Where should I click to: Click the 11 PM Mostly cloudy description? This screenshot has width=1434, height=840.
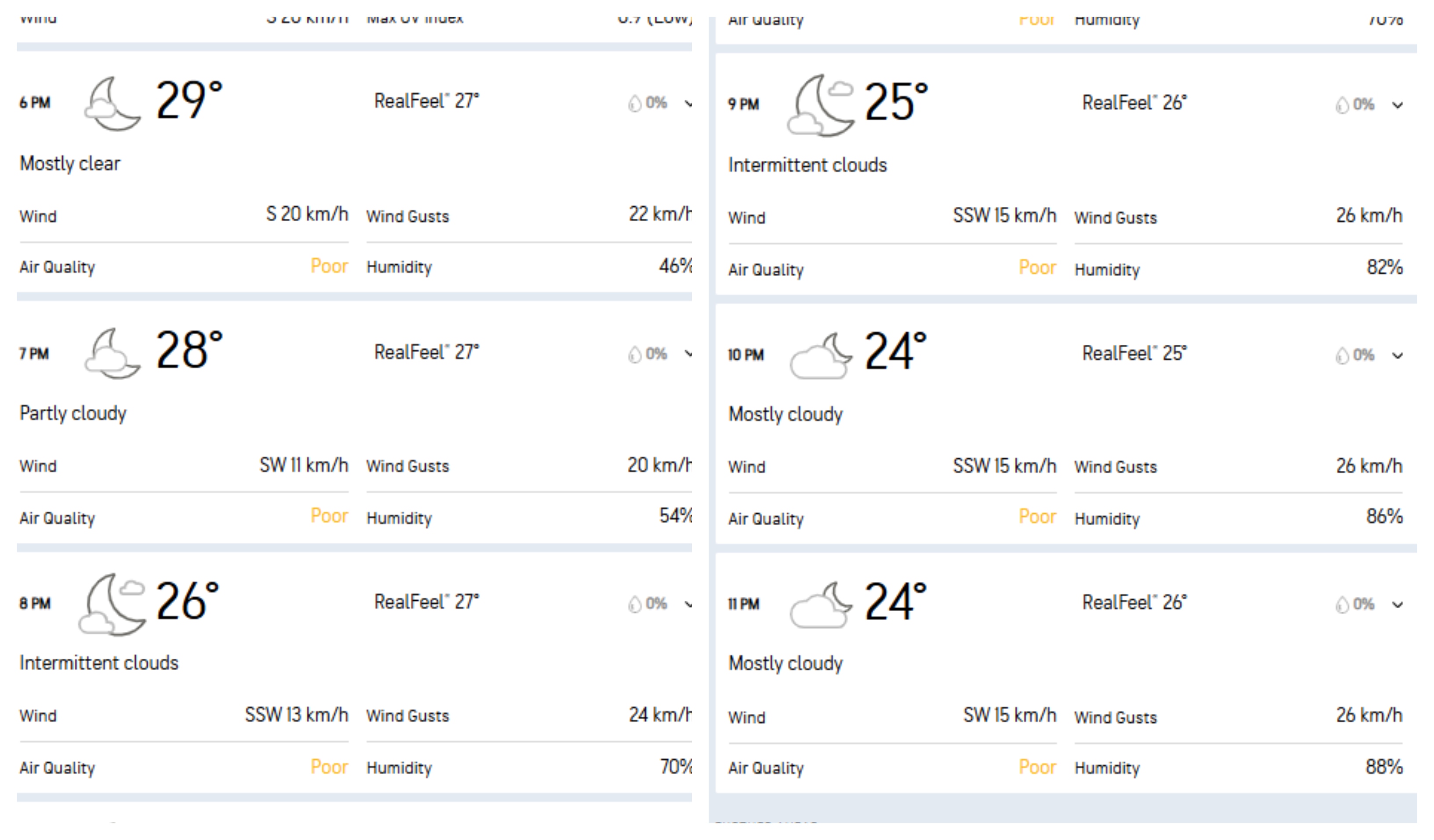[x=785, y=663]
